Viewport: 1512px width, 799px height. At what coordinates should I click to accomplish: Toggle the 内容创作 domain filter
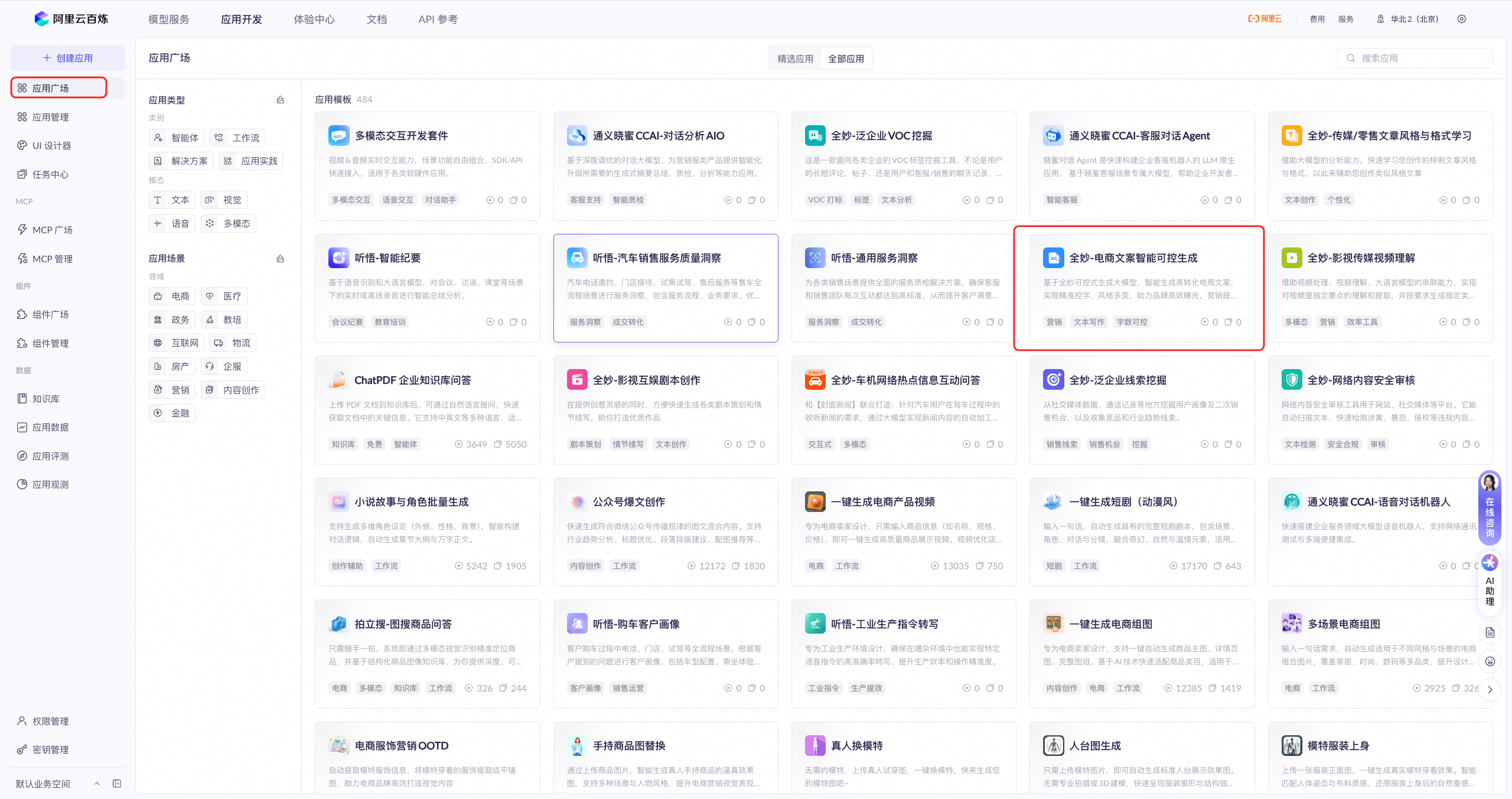[x=233, y=390]
